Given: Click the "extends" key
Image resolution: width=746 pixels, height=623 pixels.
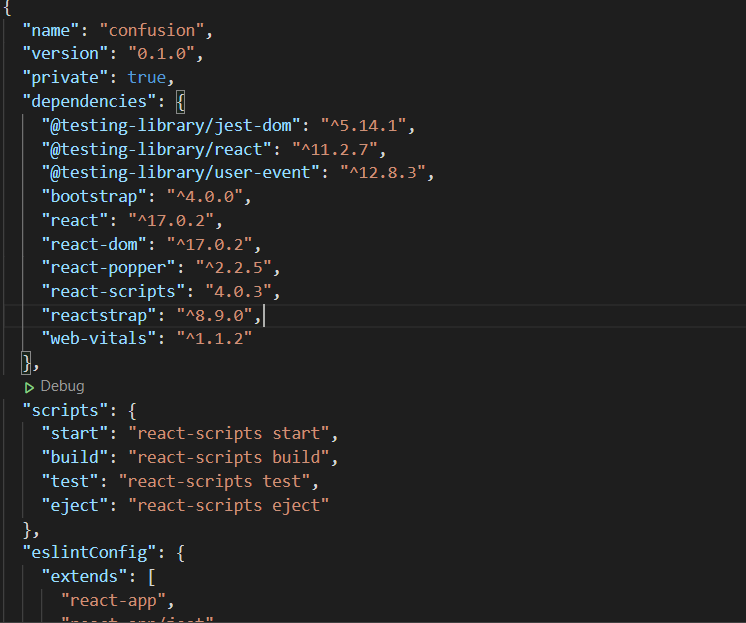Looking at the screenshot, I should pyautogui.click(x=85, y=576).
